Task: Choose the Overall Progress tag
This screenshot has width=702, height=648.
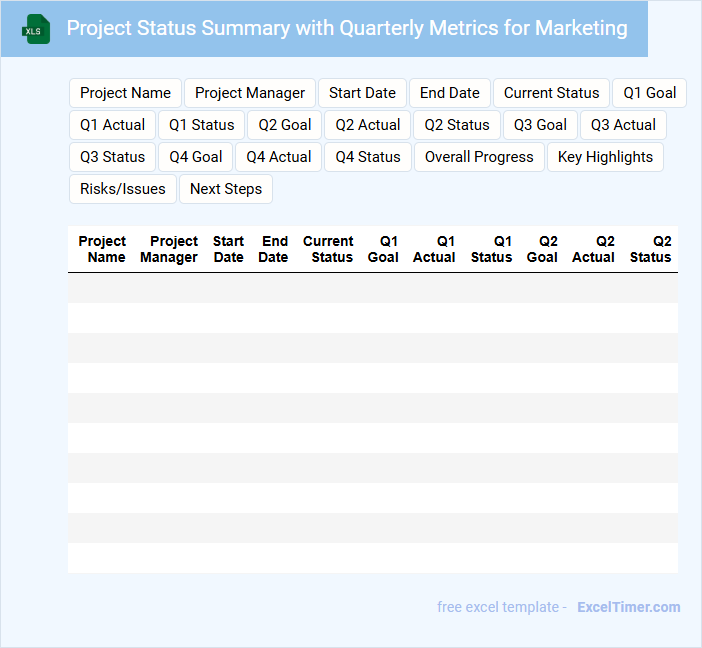Action: pos(479,157)
